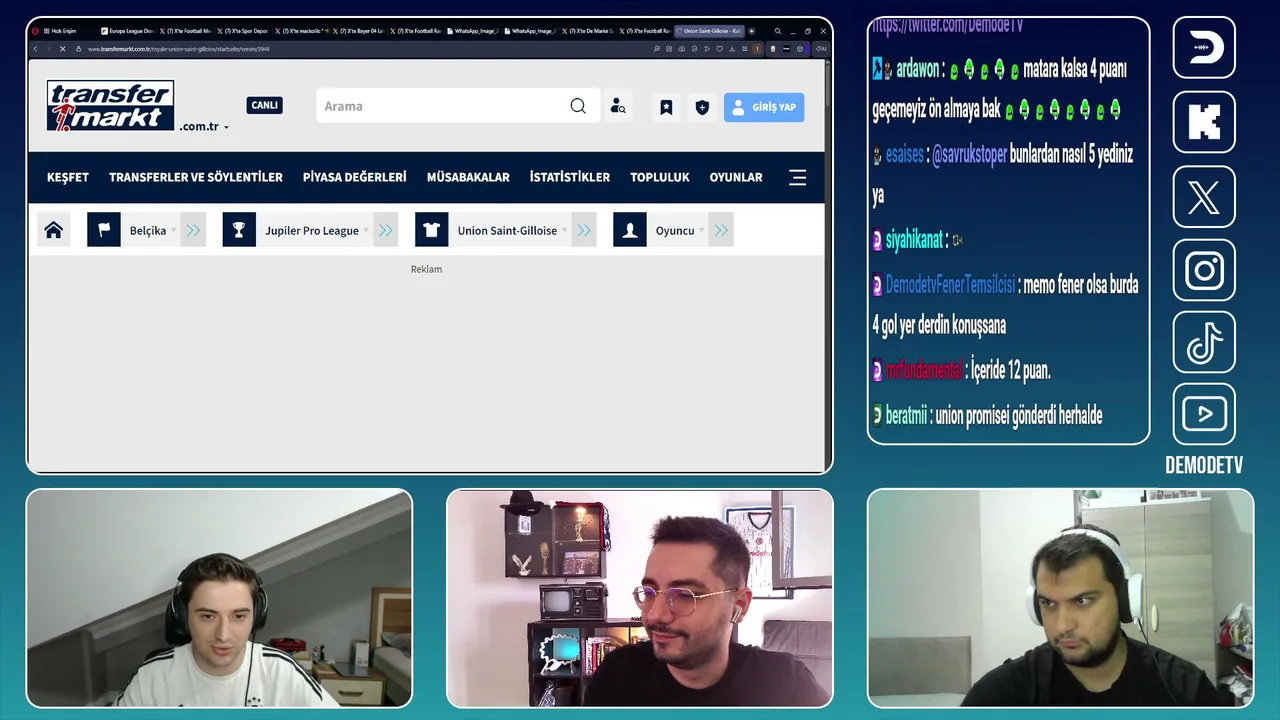1280x720 pixels.
Task: Click the magnifier search icon in Arama
Action: click(x=578, y=106)
